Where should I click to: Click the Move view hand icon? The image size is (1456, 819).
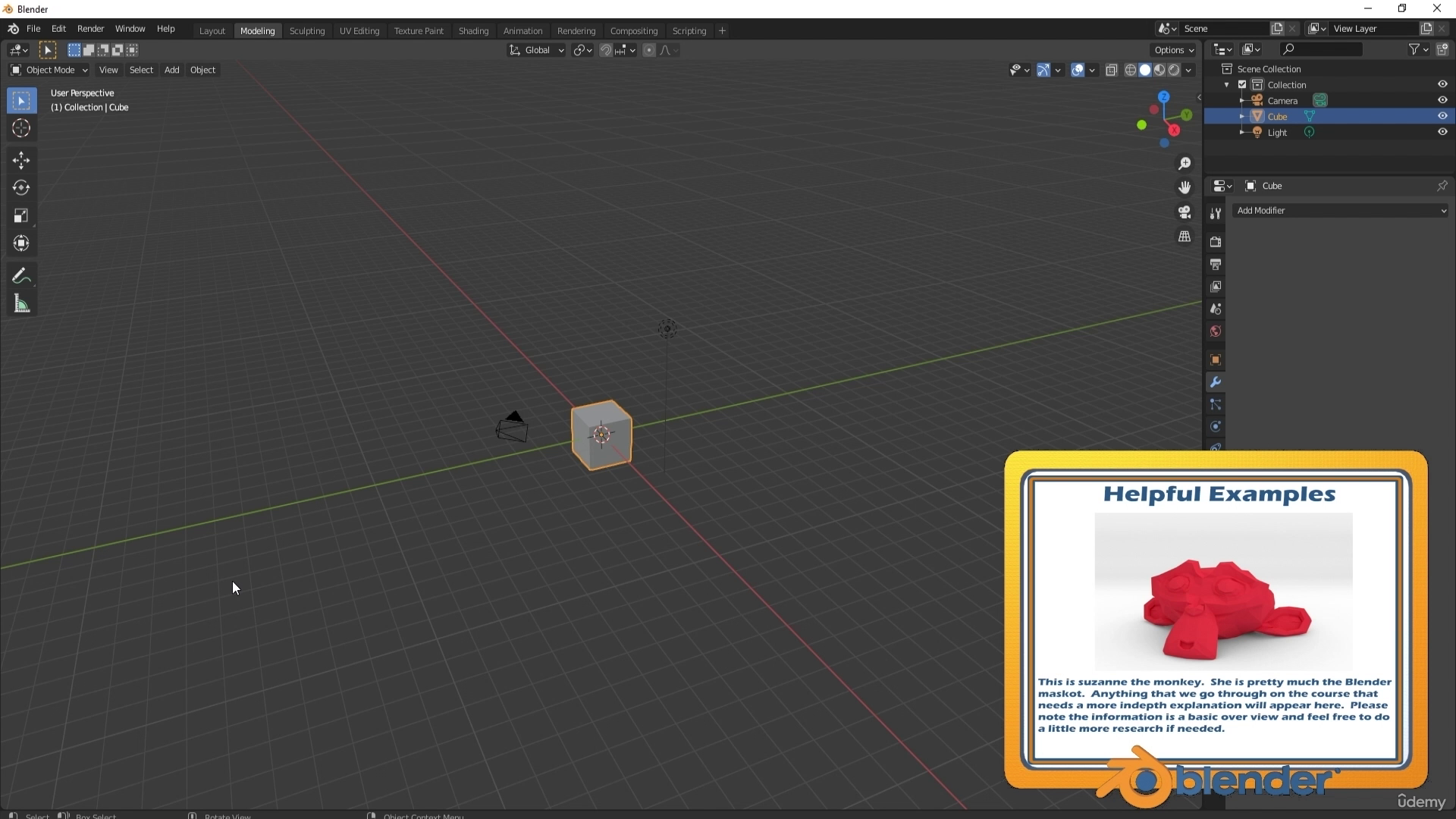coord(1185,187)
